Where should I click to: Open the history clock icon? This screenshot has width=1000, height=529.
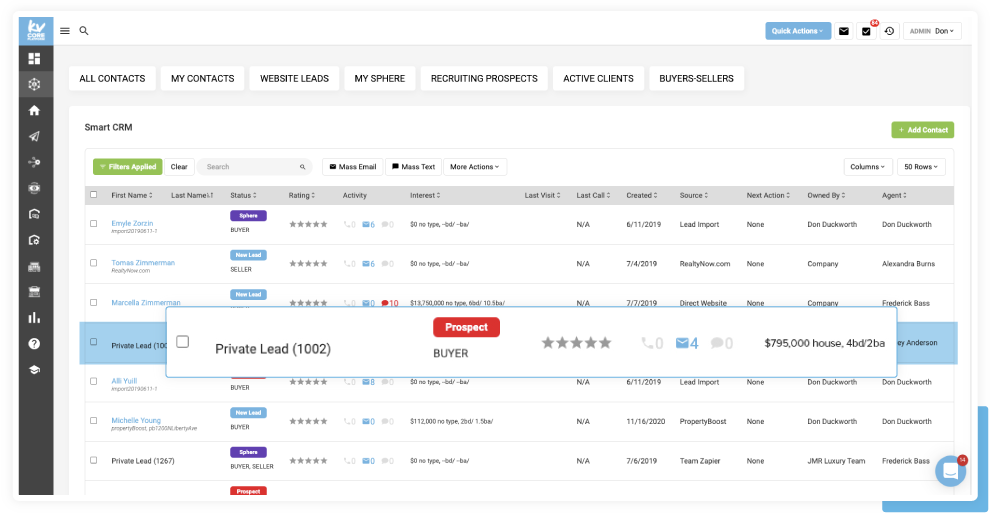tap(889, 31)
